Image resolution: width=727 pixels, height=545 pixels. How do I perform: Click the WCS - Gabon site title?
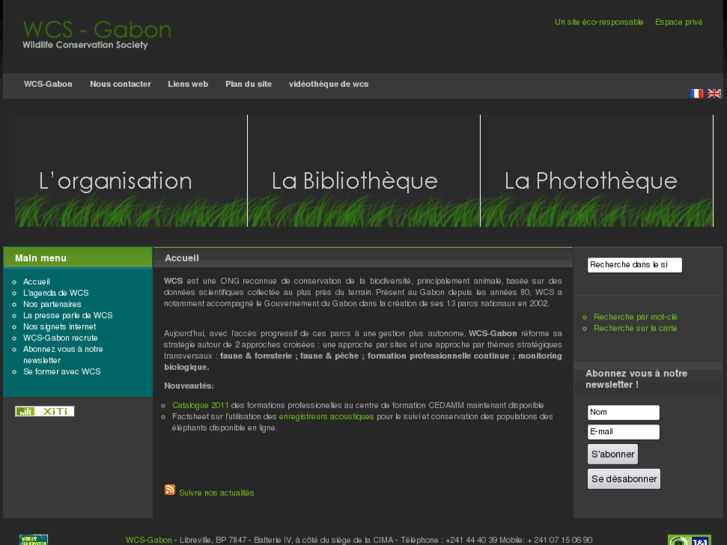click(97, 30)
